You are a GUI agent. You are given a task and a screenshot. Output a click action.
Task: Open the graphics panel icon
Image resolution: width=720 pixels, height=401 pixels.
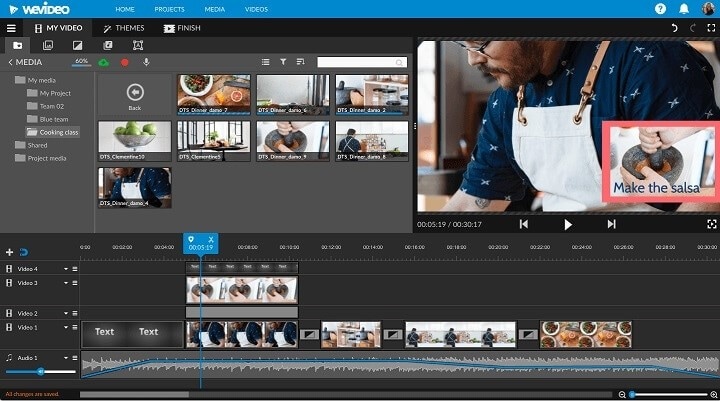pyautogui.click(x=48, y=45)
